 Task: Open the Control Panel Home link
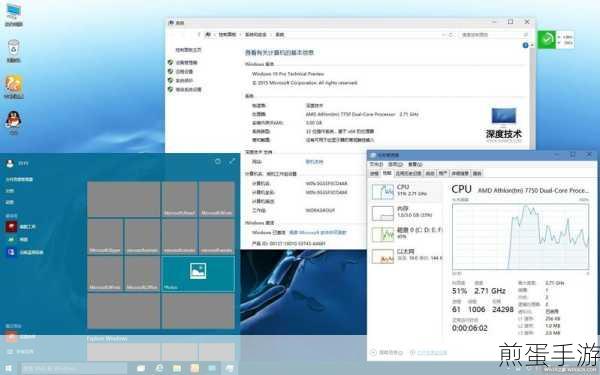click(x=188, y=50)
